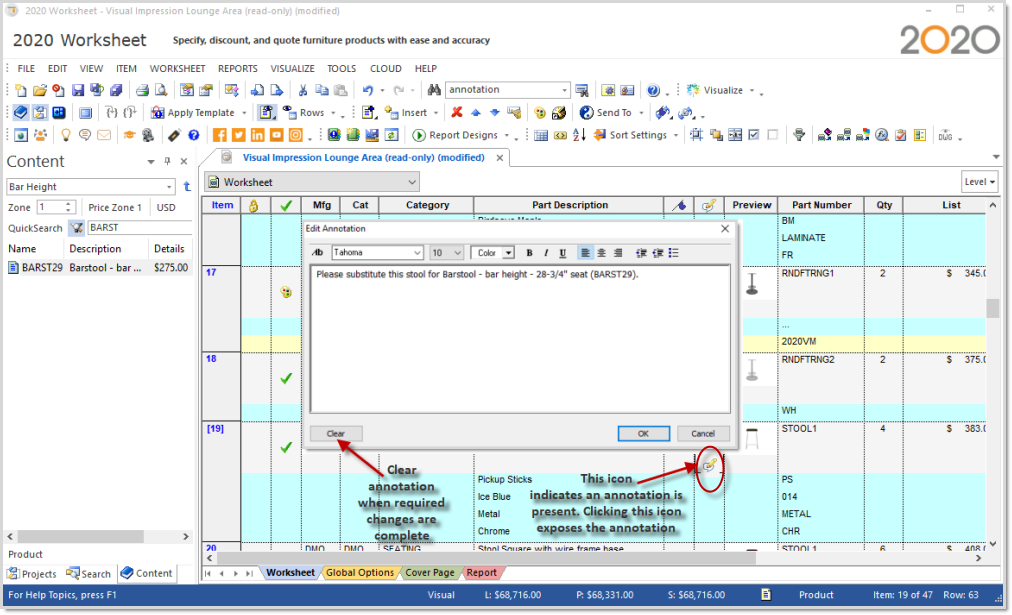The image size is (1012, 615).
Task: Click the Open folder icon
Action: coord(40,90)
